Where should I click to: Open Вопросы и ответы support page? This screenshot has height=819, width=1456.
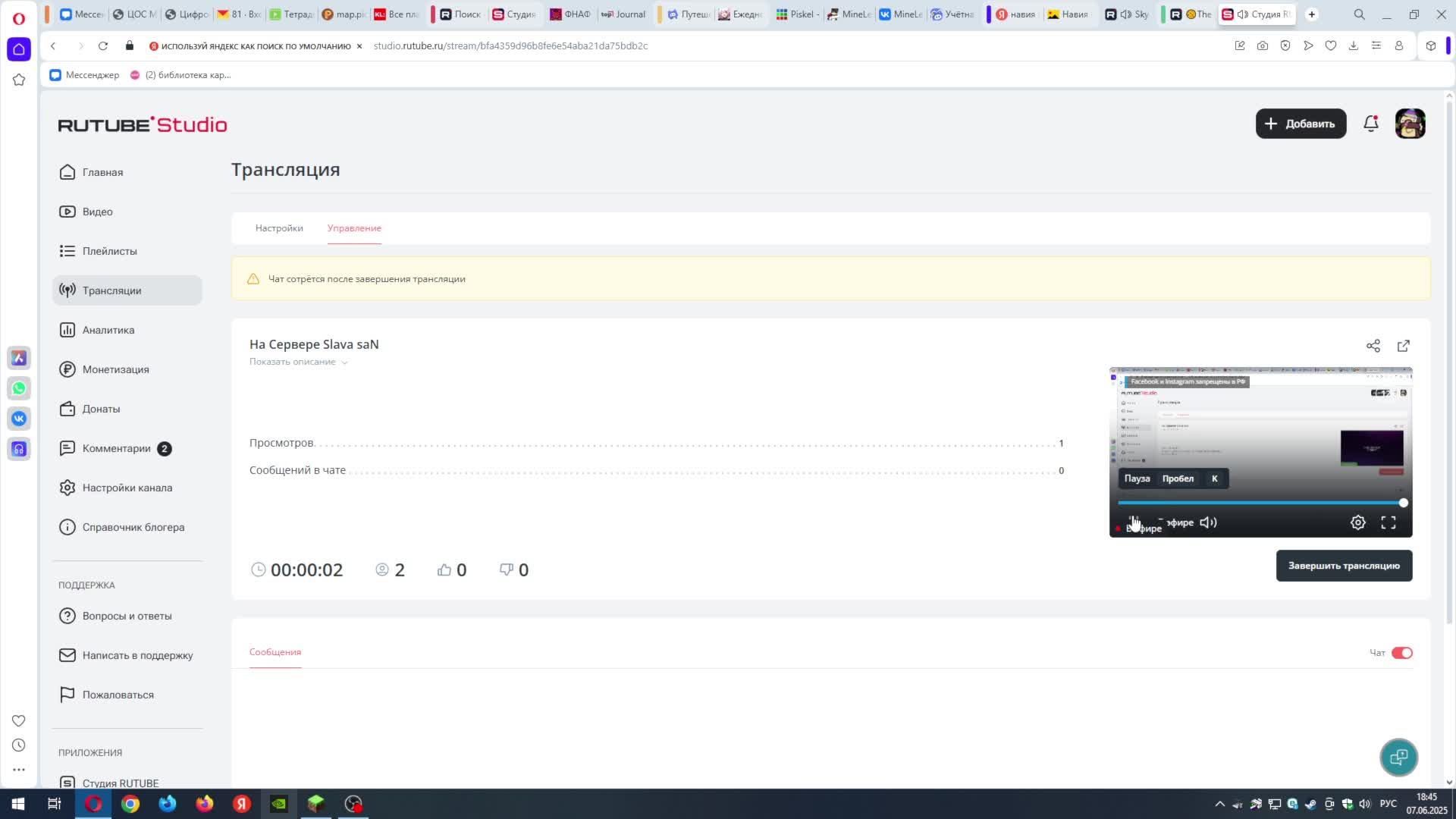tap(127, 616)
